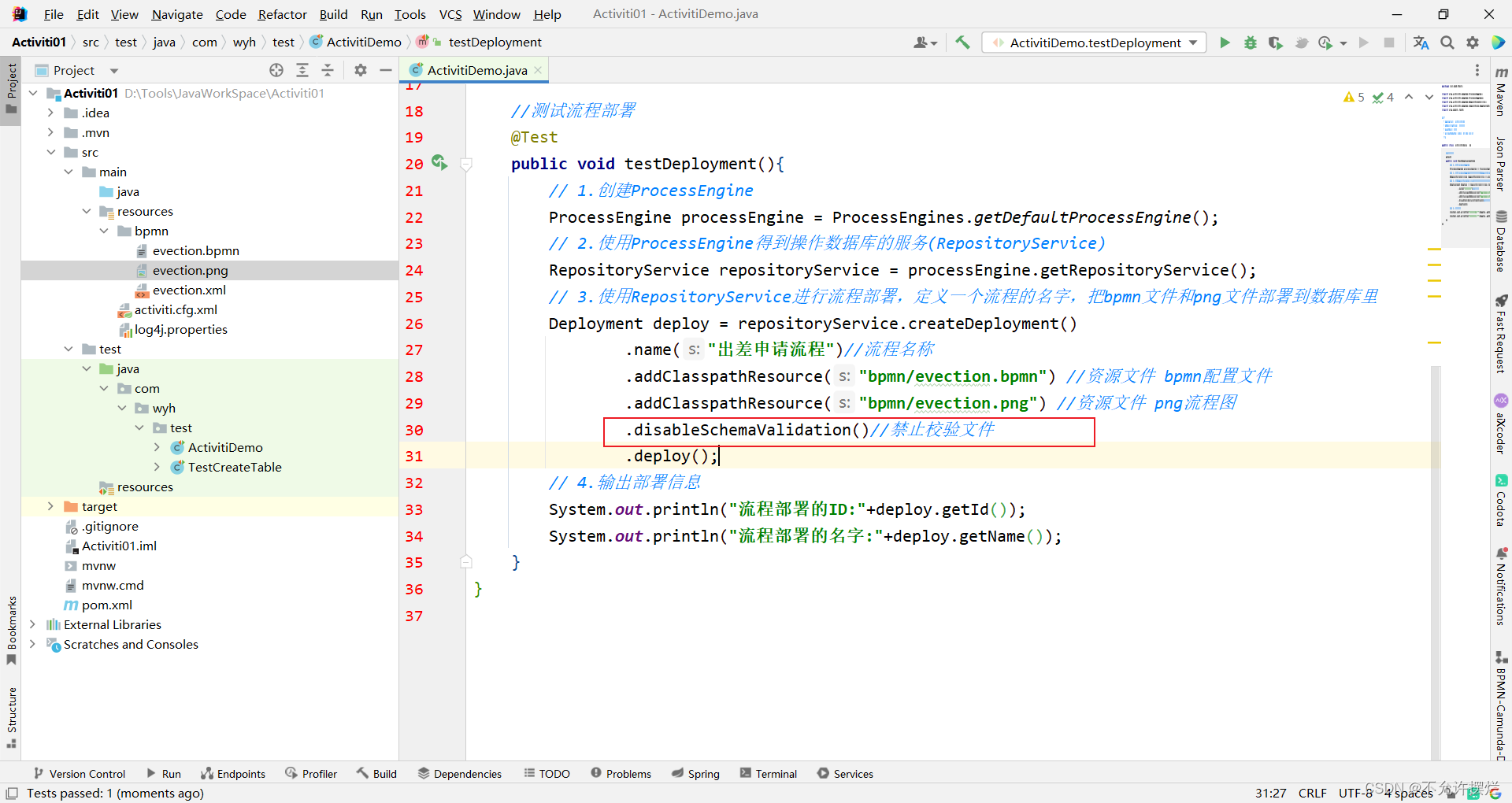
Task: Select opened file with the target icon
Action: (x=276, y=70)
